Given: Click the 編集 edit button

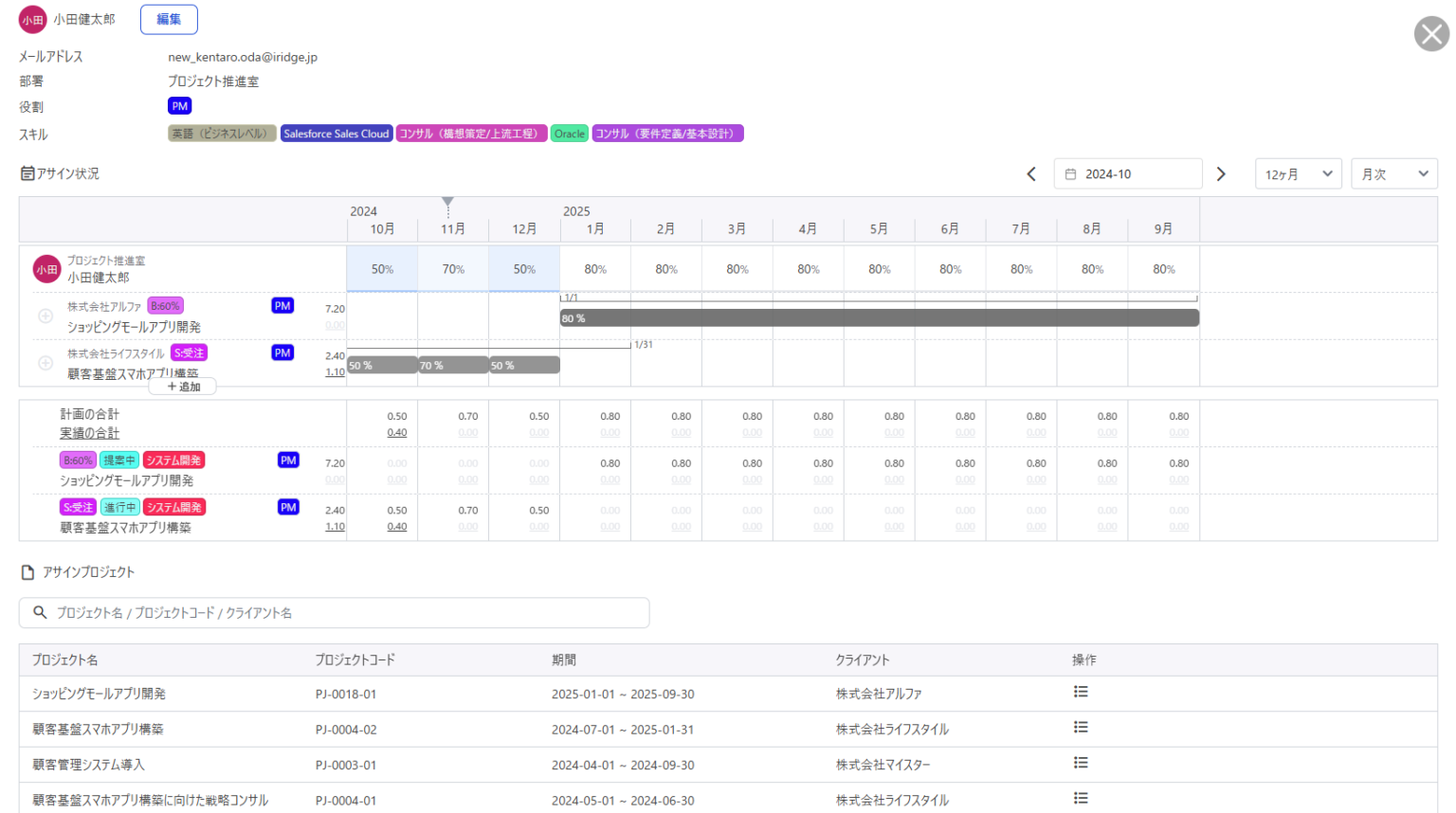Looking at the screenshot, I should click(169, 19).
